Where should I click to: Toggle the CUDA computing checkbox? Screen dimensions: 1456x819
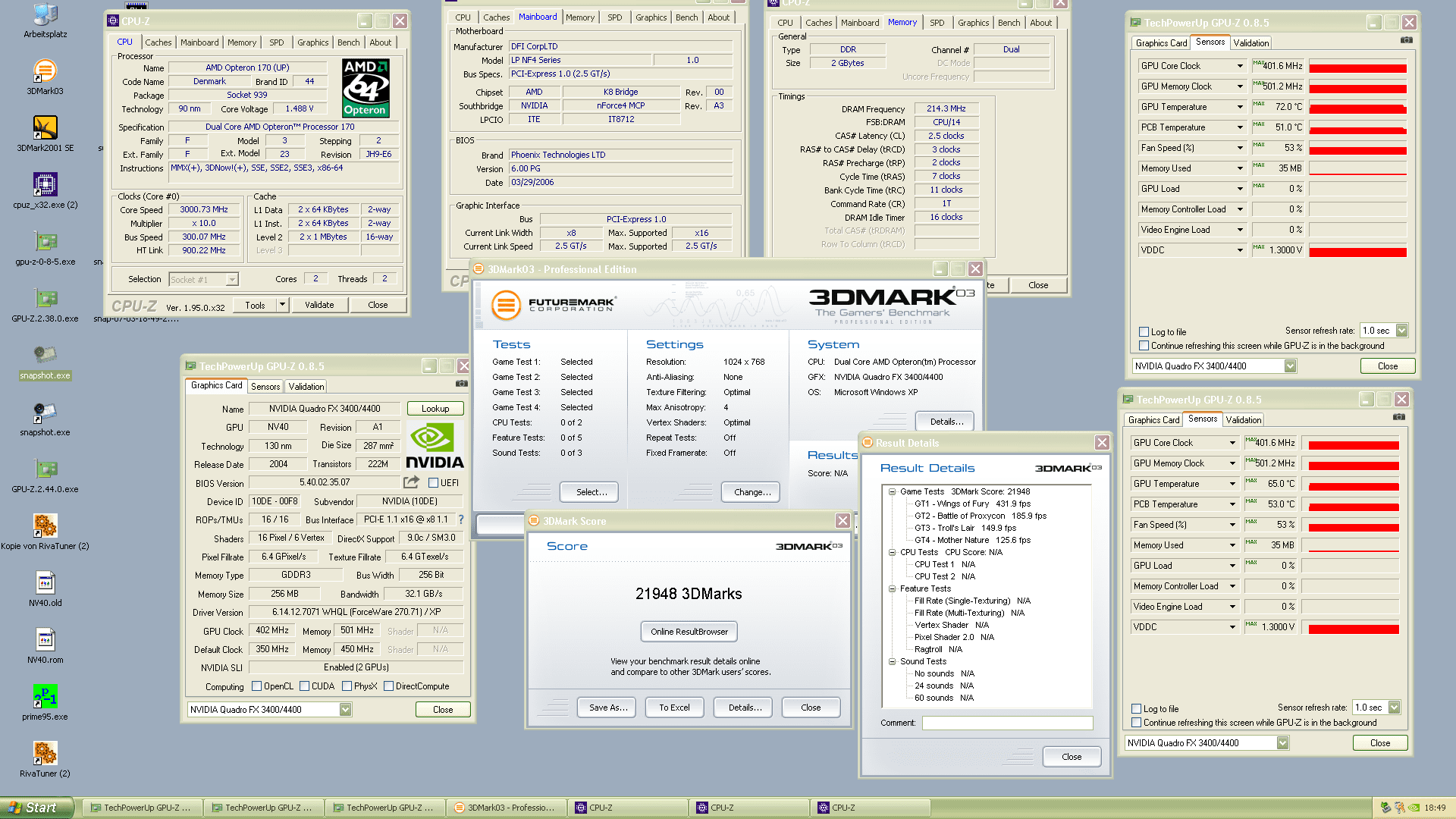tap(304, 686)
